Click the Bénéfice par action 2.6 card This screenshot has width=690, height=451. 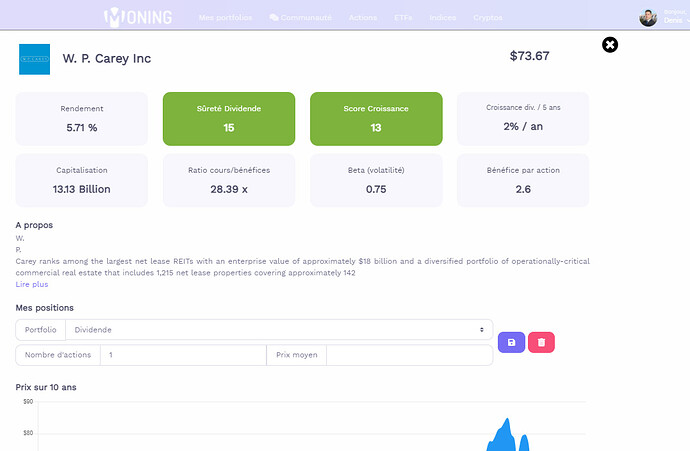point(523,180)
